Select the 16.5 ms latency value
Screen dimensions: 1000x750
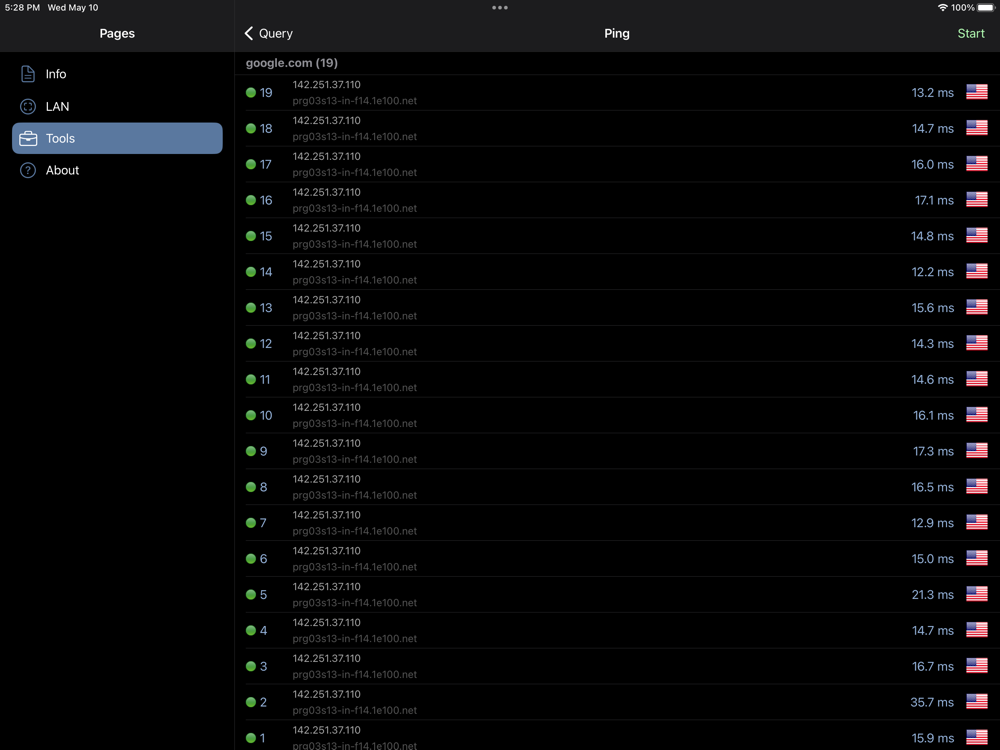[x=932, y=487]
